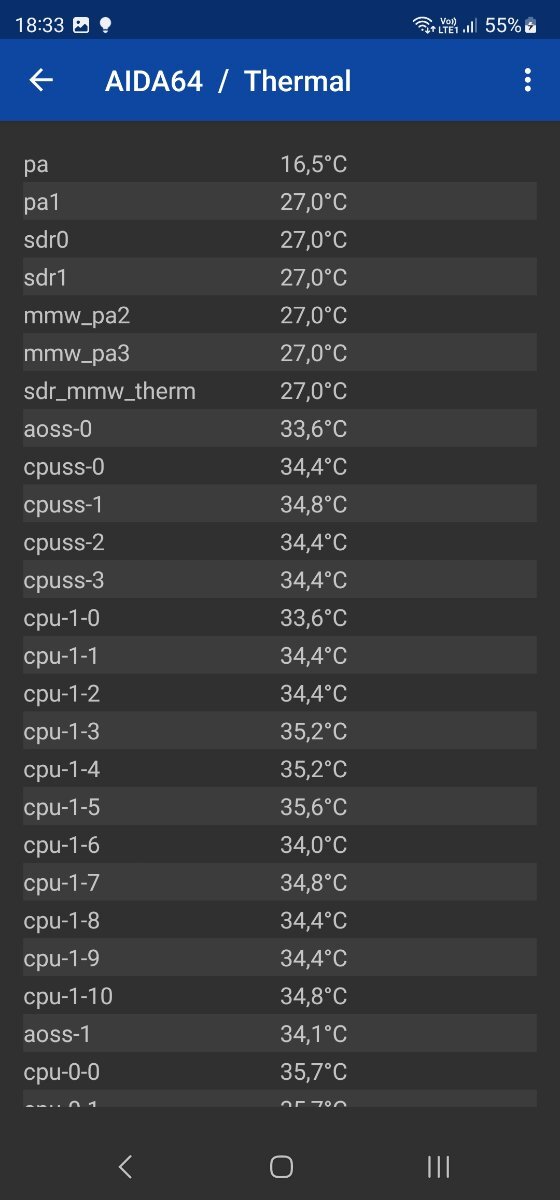The image size is (560, 1200).
Task: Select the mmw_pa3 sensor row
Action: (x=280, y=353)
